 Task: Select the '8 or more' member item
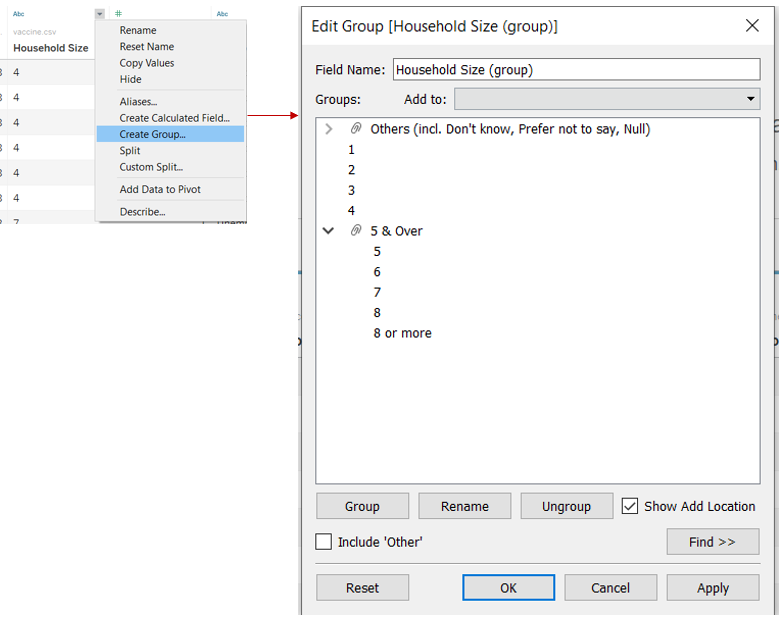point(403,333)
